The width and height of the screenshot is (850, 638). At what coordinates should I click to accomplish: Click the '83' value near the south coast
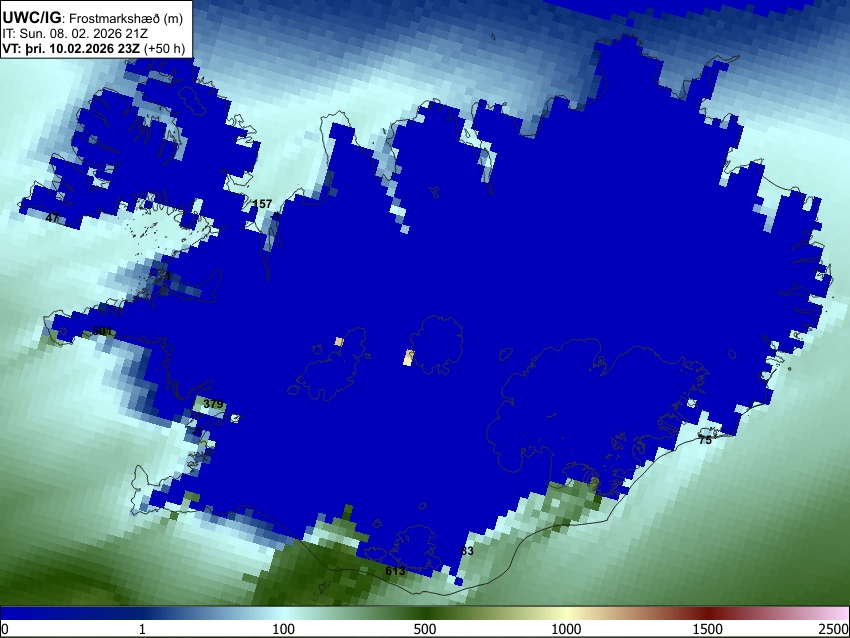coord(467,551)
